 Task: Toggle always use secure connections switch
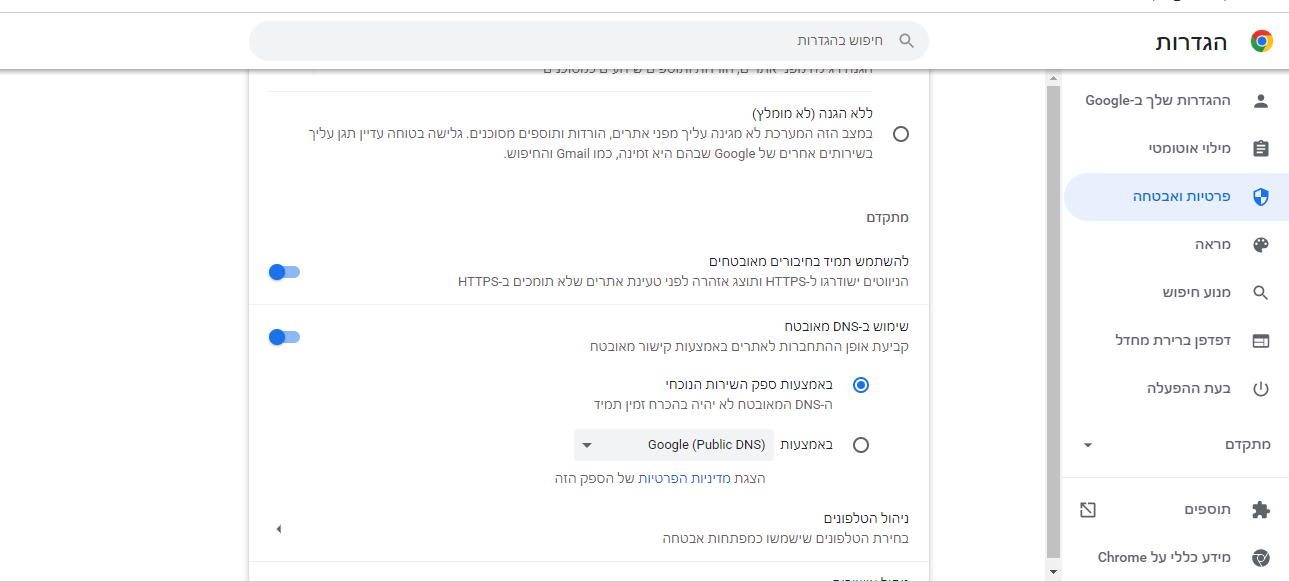click(x=285, y=272)
